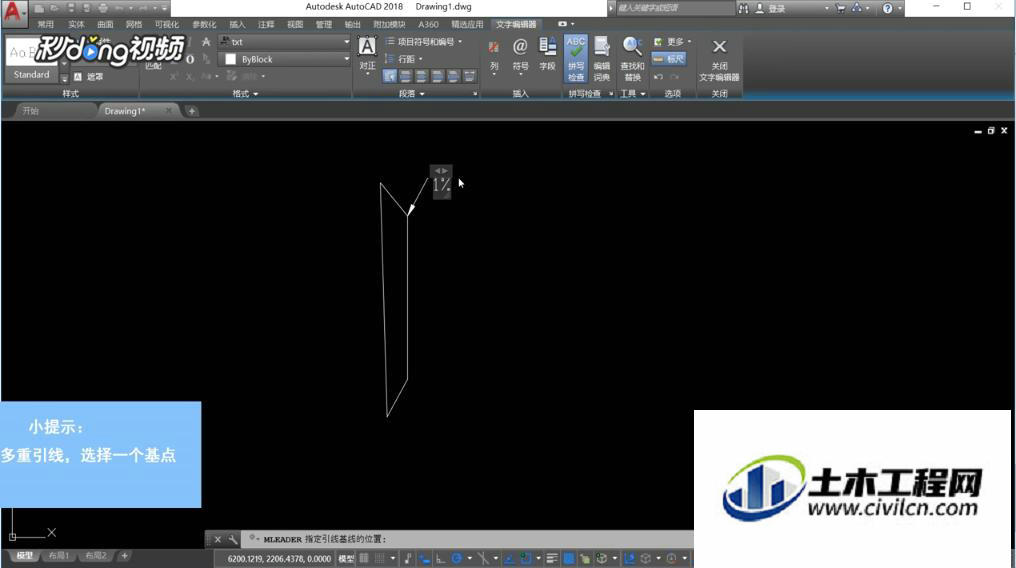
Task: Toggle the drawing grid display
Action: tap(364, 558)
